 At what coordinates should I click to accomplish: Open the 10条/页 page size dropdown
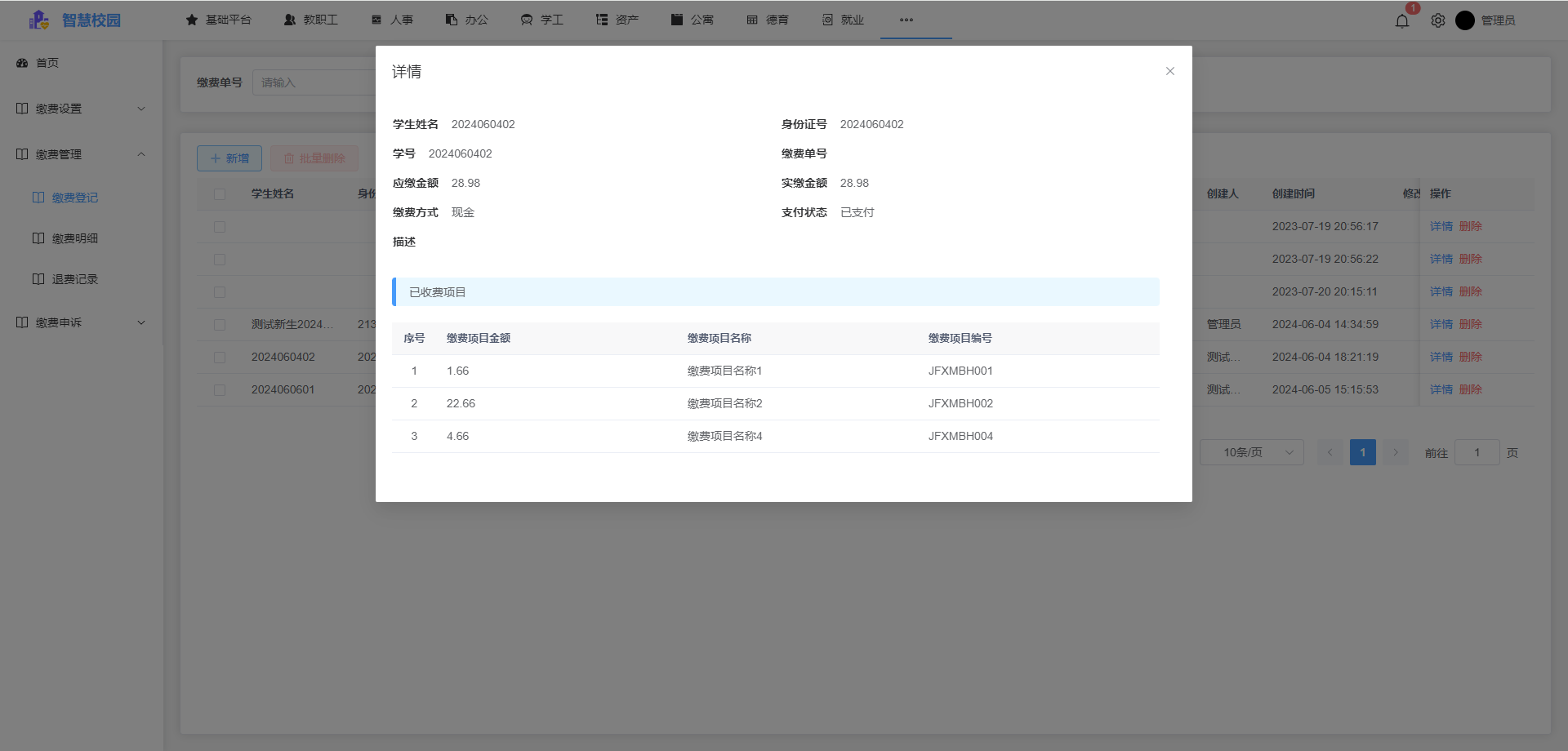click(1251, 452)
